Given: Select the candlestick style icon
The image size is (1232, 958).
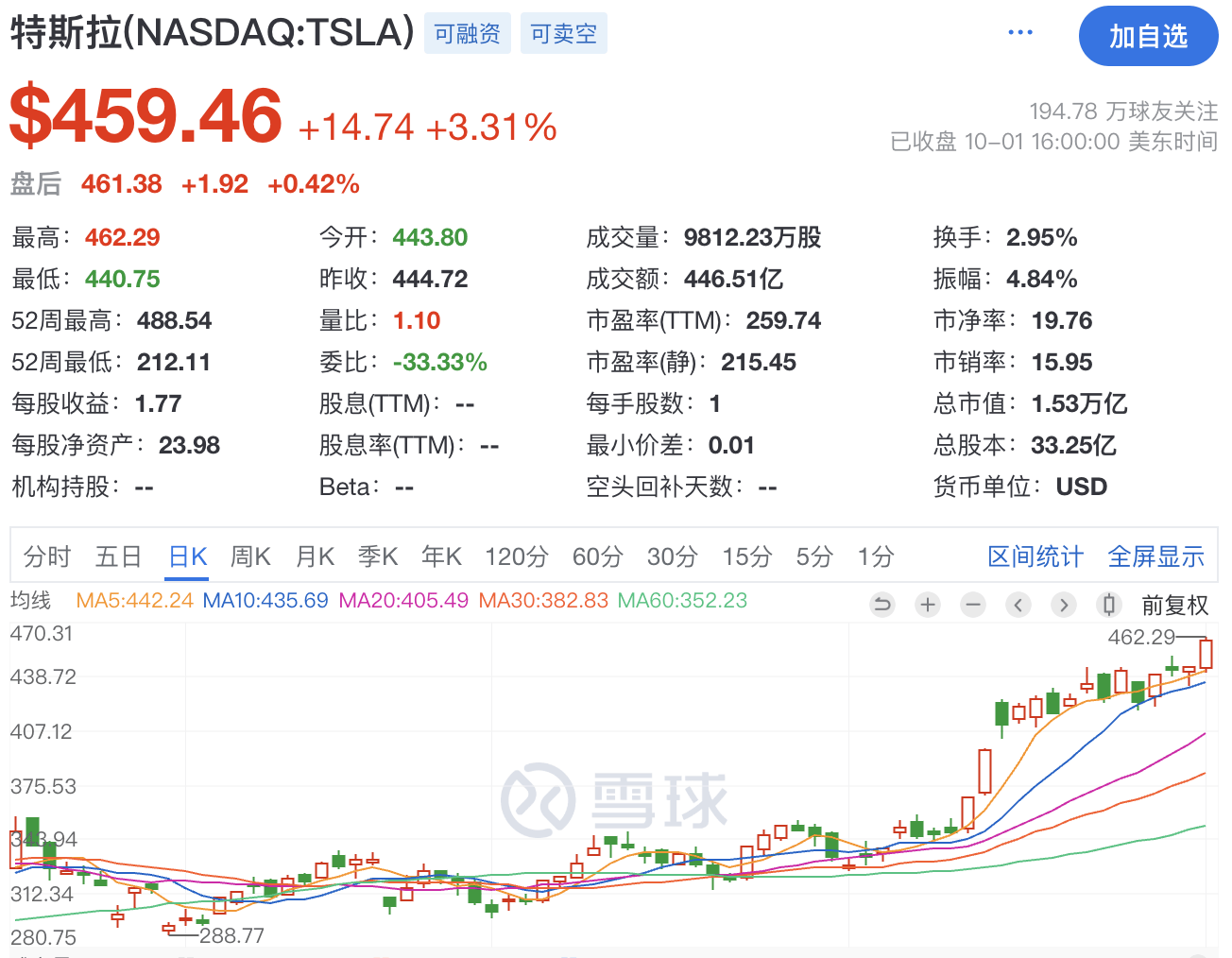Looking at the screenshot, I should [1107, 605].
